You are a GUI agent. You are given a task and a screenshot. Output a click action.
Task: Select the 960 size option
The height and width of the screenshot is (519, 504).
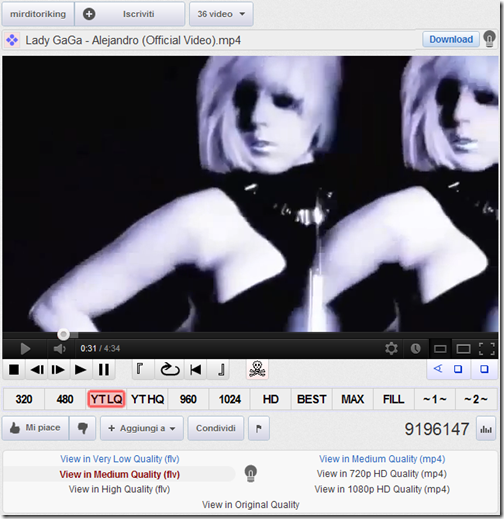[188, 399]
